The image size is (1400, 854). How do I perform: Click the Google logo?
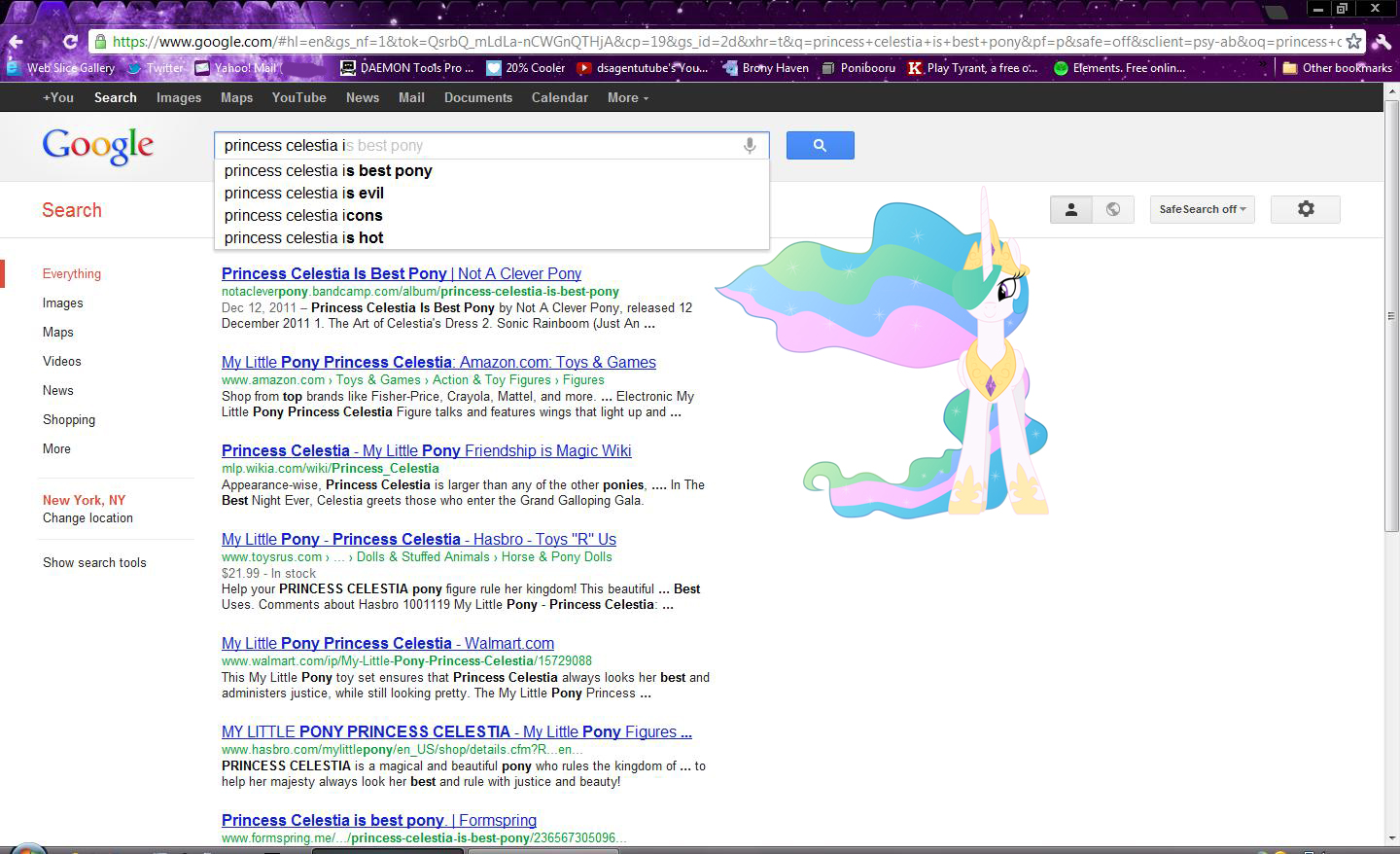(97, 146)
